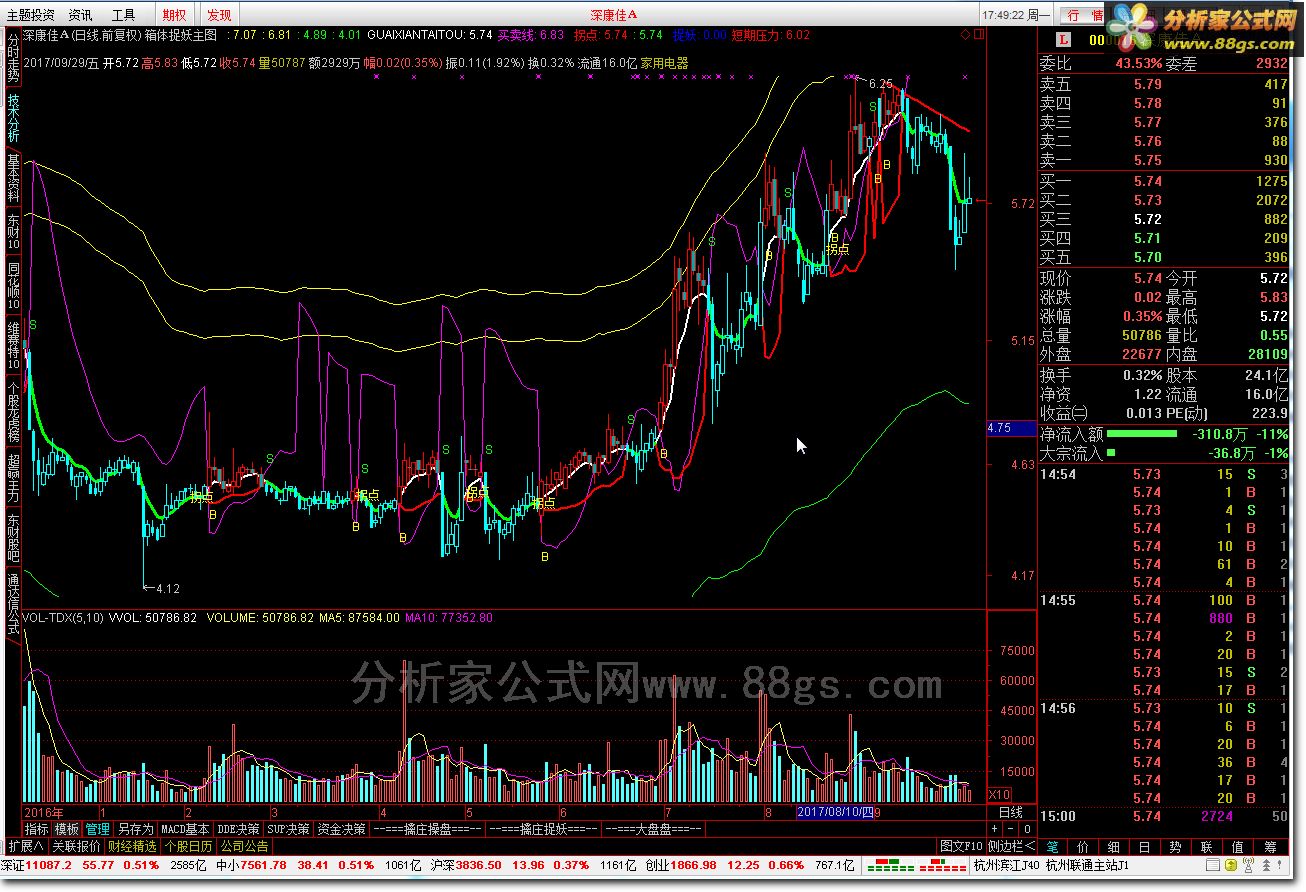Click the X10 volume scale marker
Image resolution: width=1306 pixels, height=892 pixels.
998,794
